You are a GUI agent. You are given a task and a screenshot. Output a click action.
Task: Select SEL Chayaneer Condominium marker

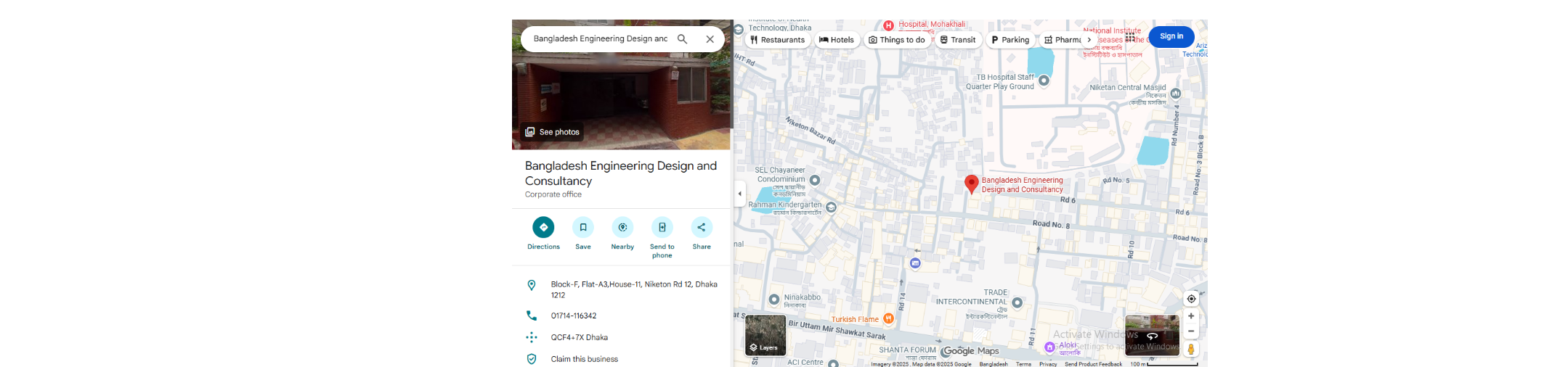(x=815, y=180)
